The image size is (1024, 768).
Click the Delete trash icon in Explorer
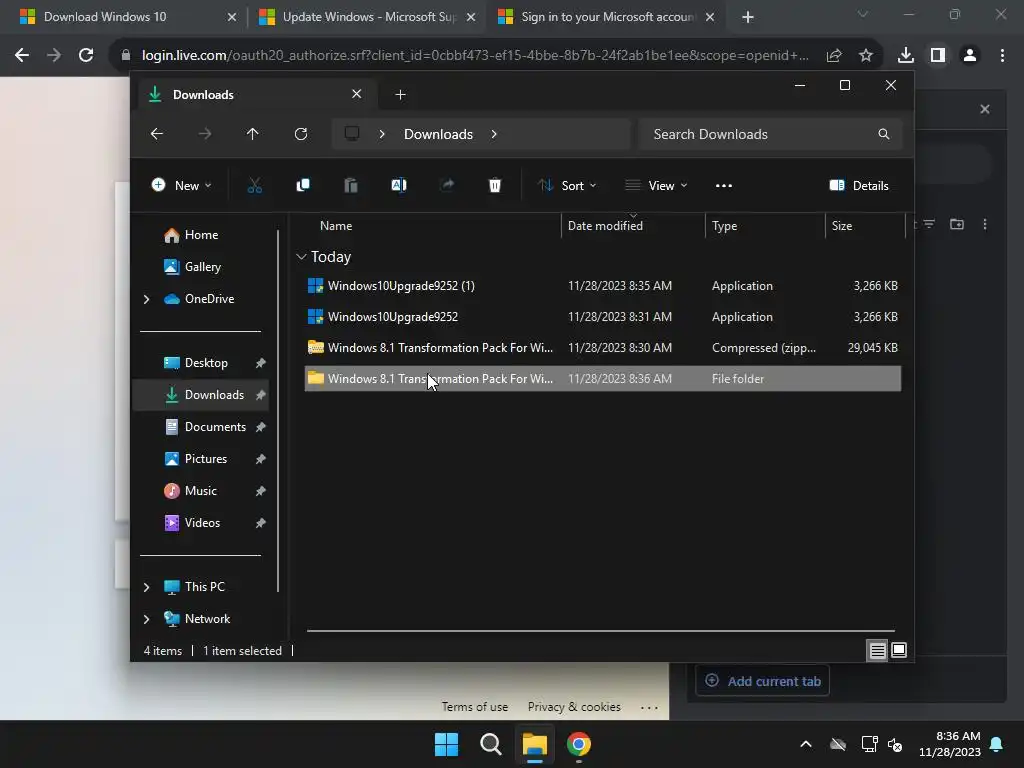pos(495,186)
